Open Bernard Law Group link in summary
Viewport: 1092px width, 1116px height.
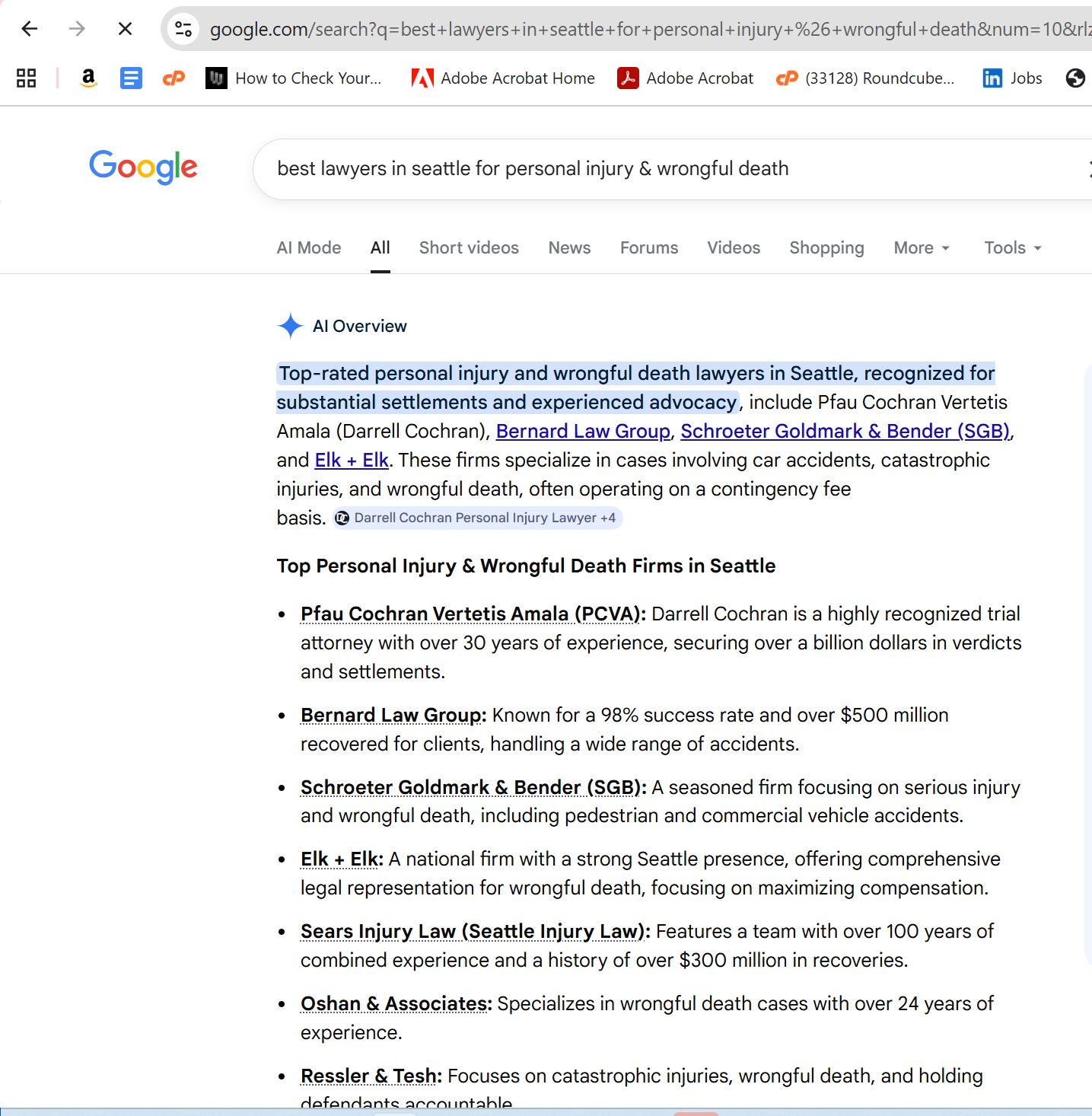583,431
